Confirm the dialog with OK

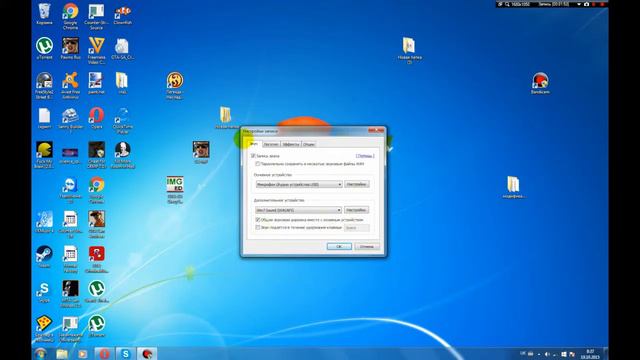[x=339, y=247]
